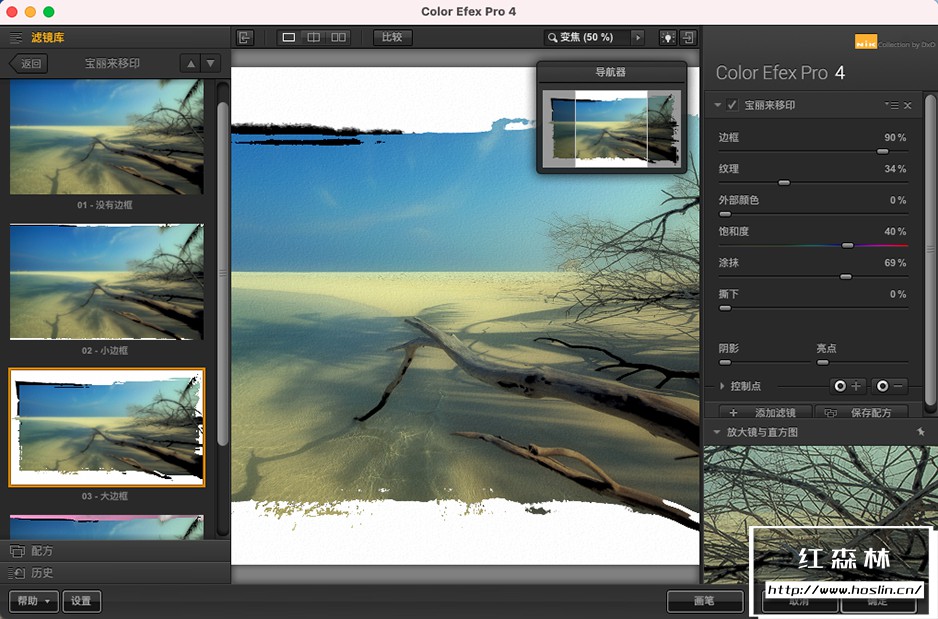938x619 pixels.
Task: Add a positive control point
Action: pyautogui.click(x=847, y=386)
